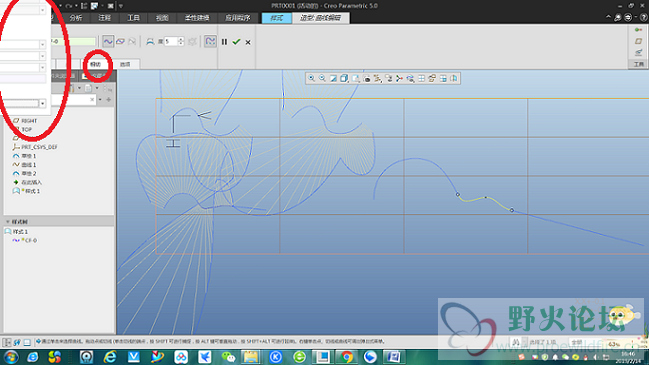649x365 pixels.
Task: Open the quick access toolbar customize dropdown arrow
Action: (121, 6)
